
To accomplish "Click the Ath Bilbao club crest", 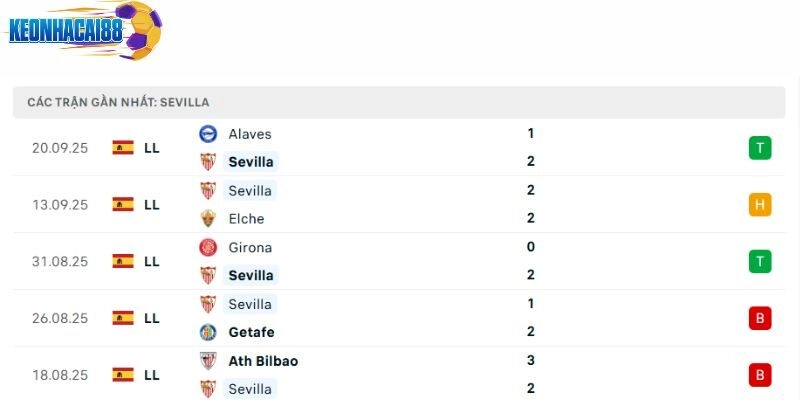I will (x=208, y=361).
